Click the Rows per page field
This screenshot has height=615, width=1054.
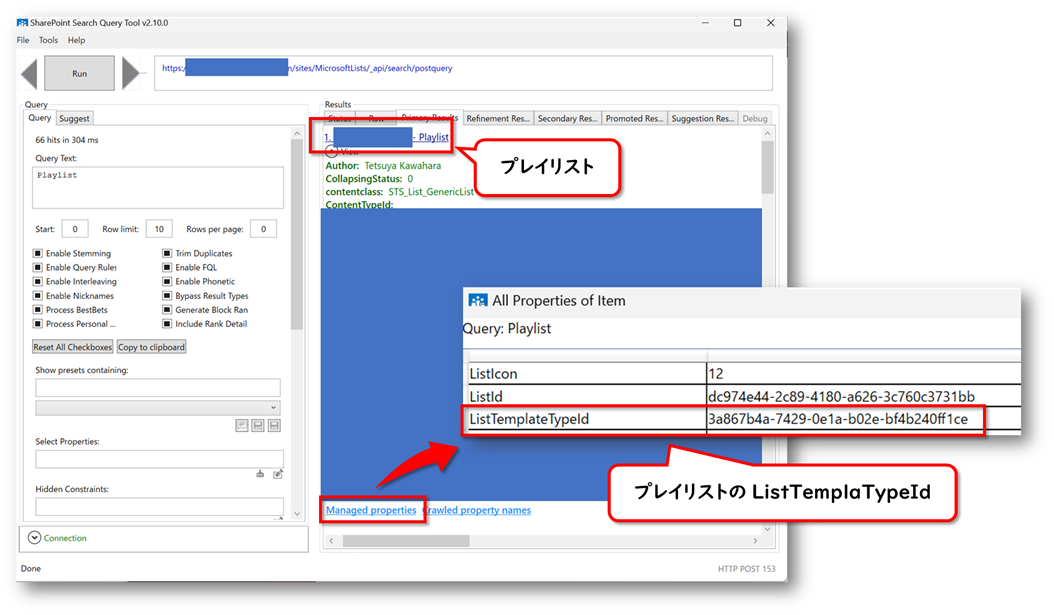[264, 229]
